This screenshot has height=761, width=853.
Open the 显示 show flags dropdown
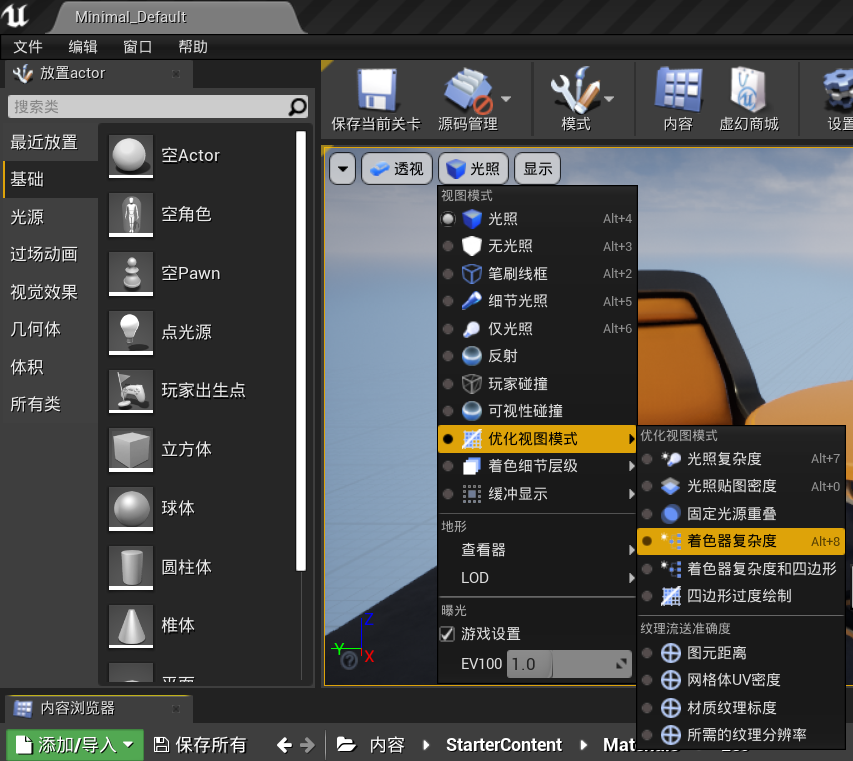coord(537,168)
